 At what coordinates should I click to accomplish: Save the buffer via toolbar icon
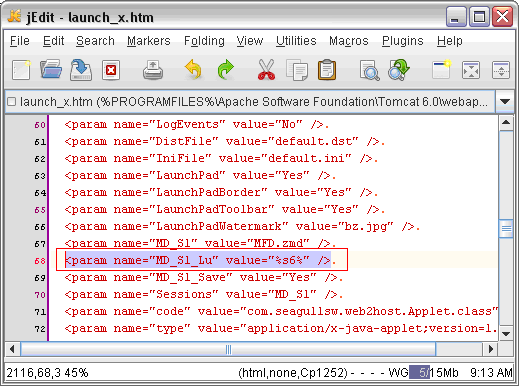point(81,69)
